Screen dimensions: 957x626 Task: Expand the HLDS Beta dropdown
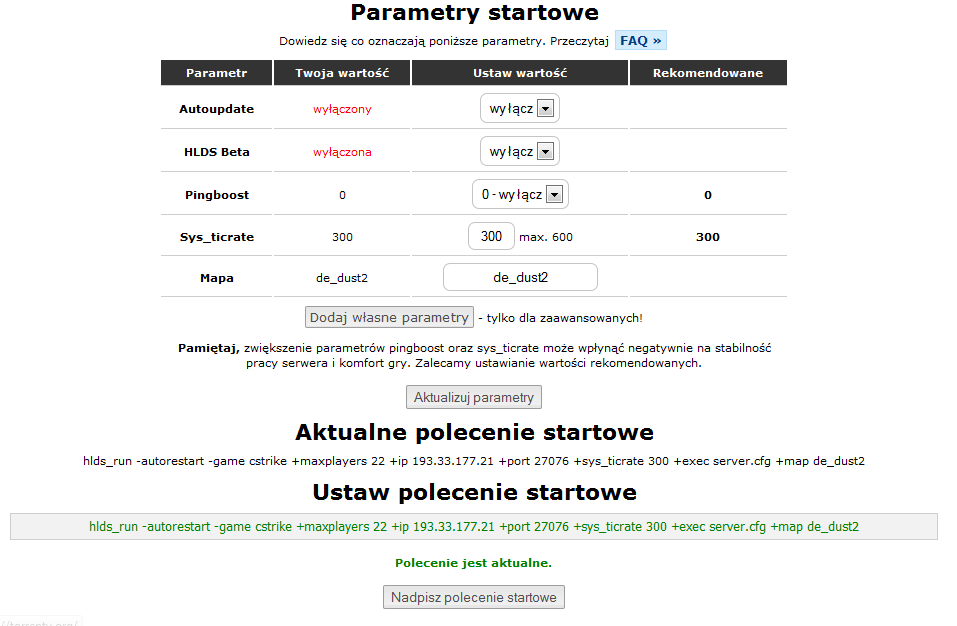pyautogui.click(x=520, y=152)
